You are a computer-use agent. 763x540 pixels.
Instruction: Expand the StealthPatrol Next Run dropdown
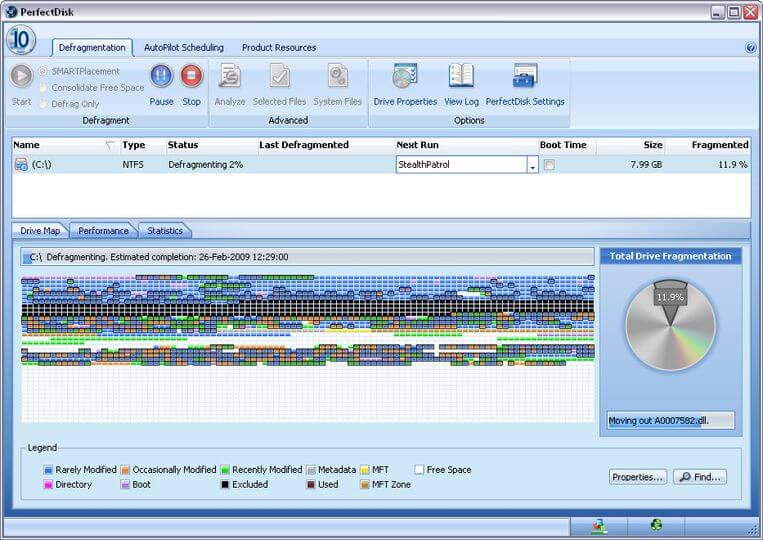coord(532,165)
